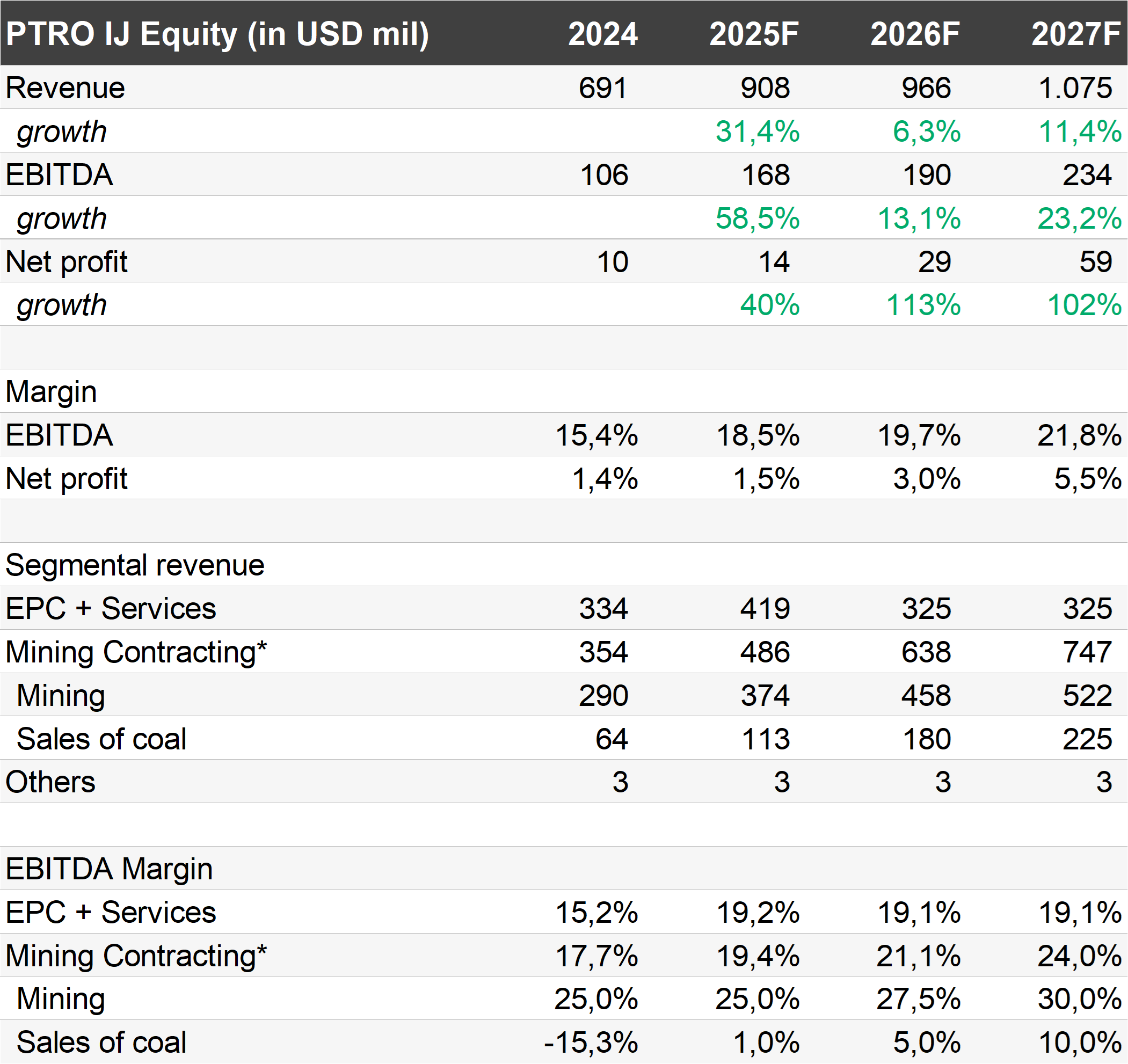Select the 2025F EBITDA growth 58,5%
This screenshot has width=1128, height=1064.
[757, 218]
